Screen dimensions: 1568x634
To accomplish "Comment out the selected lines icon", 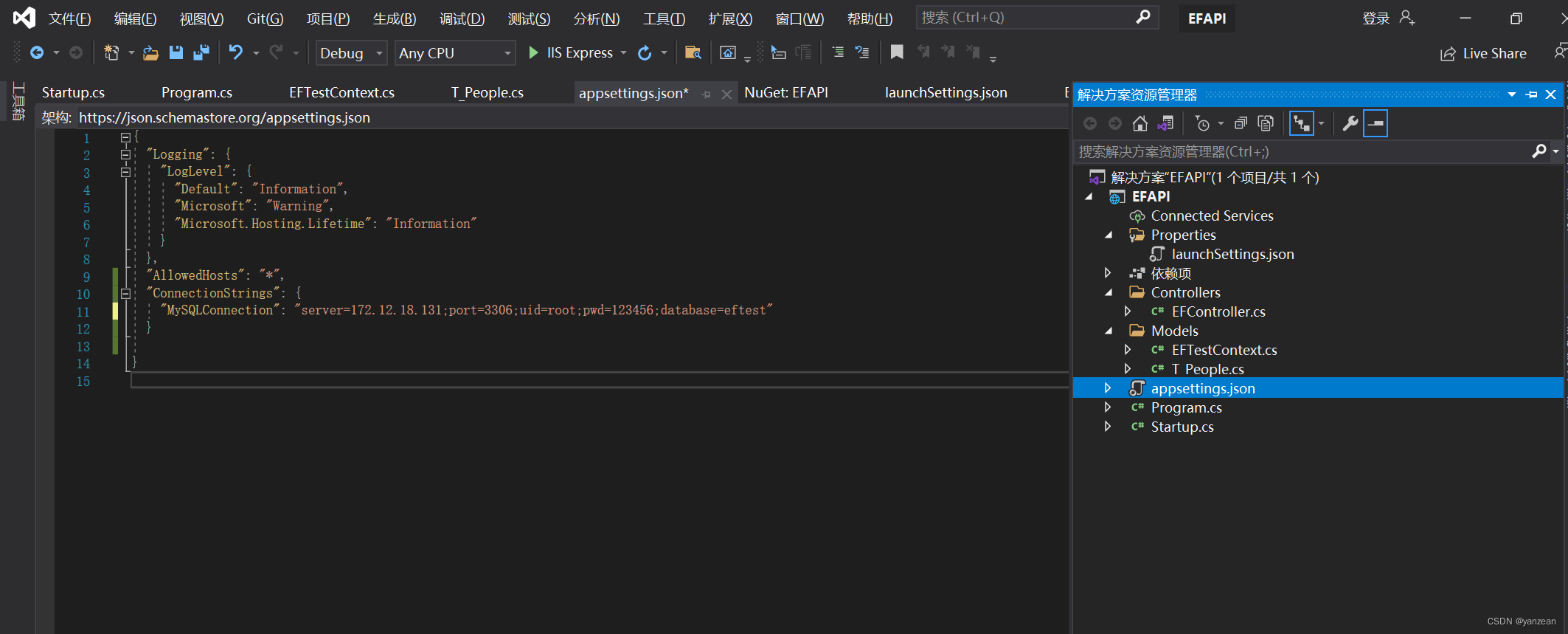I will point(838,52).
